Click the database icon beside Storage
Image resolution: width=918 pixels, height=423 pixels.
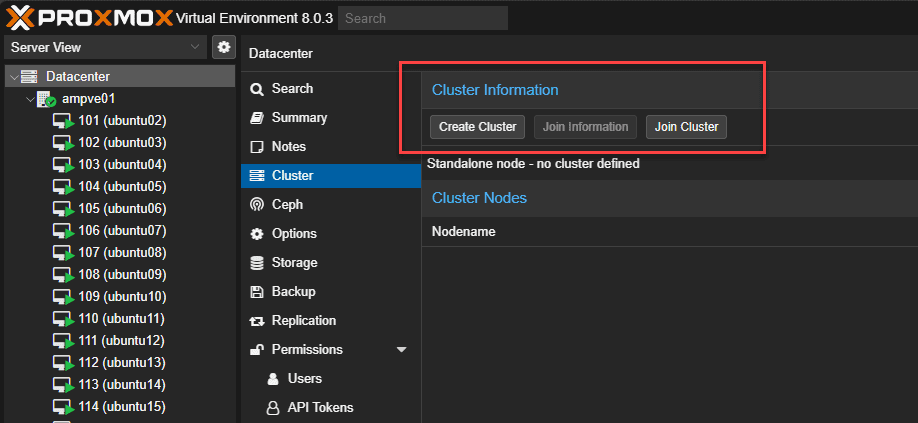[256, 263]
